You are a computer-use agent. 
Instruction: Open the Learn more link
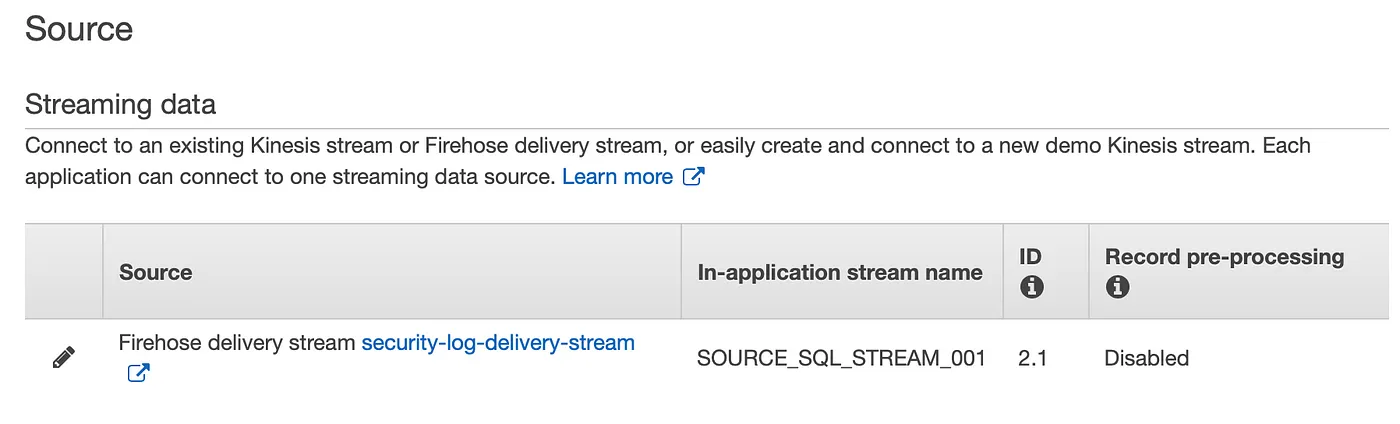click(x=617, y=177)
